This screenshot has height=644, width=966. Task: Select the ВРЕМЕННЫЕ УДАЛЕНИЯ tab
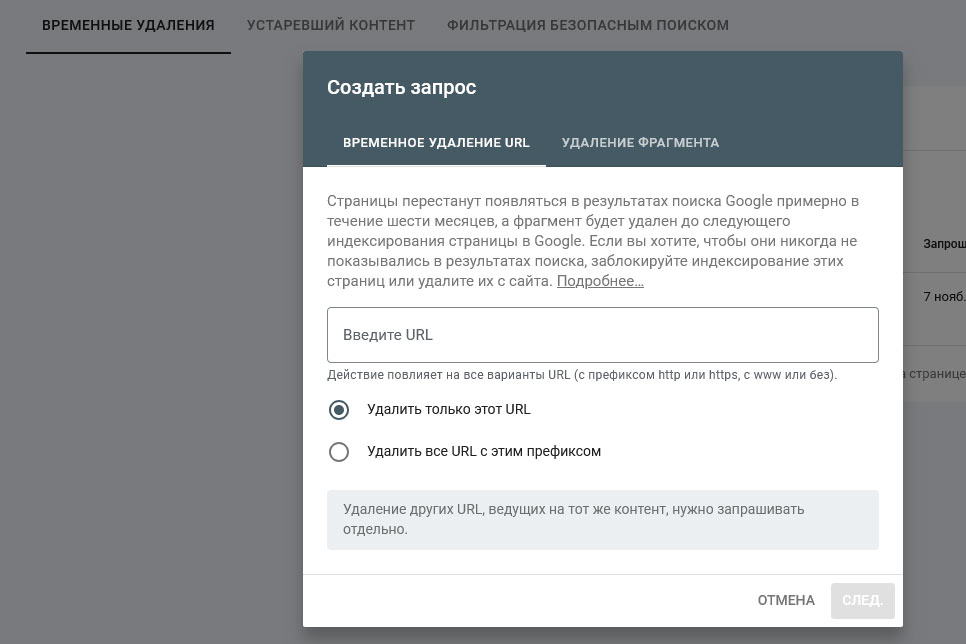tap(127, 25)
